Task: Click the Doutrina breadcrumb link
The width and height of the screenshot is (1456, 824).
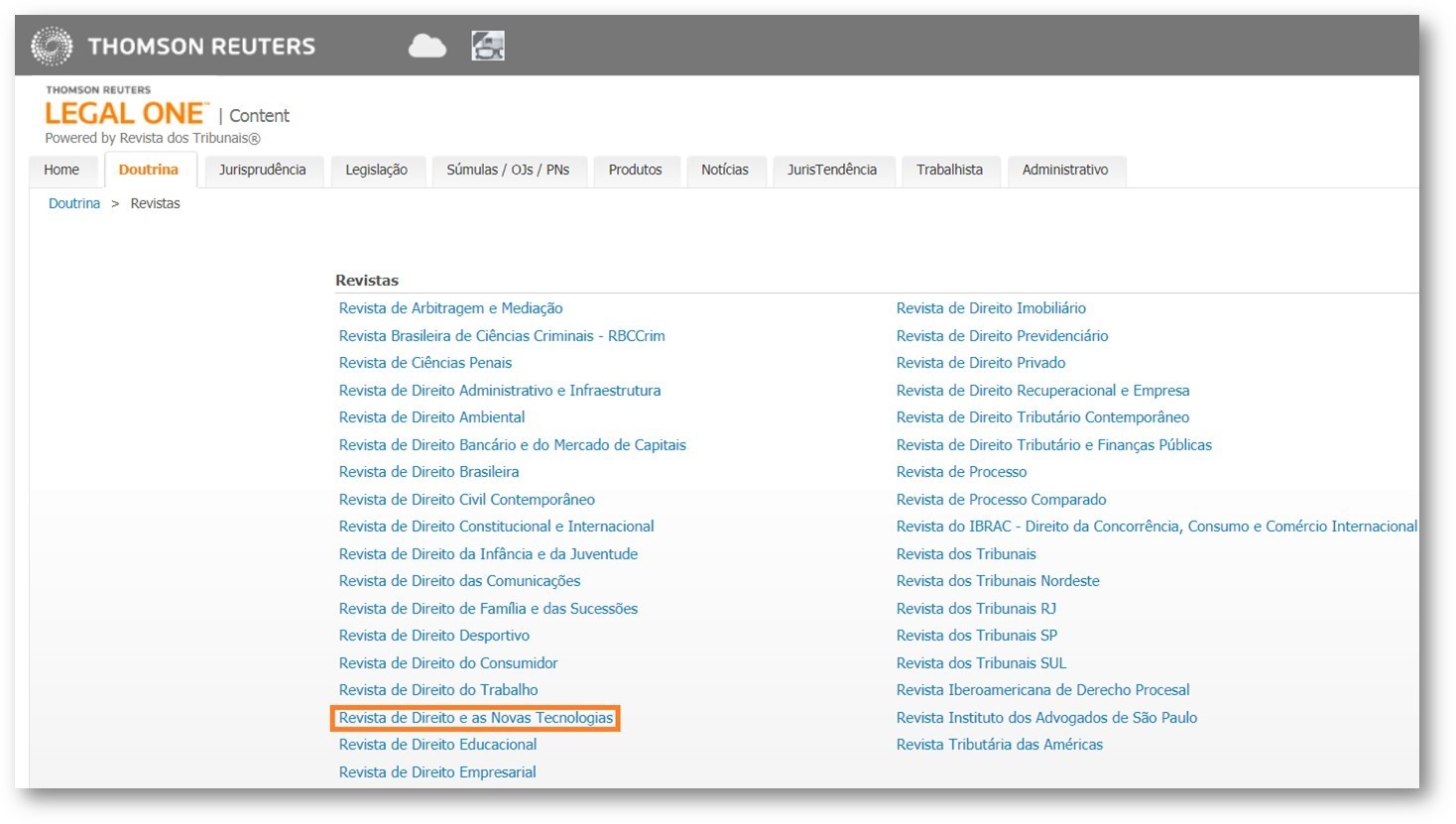Action: point(74,203)
